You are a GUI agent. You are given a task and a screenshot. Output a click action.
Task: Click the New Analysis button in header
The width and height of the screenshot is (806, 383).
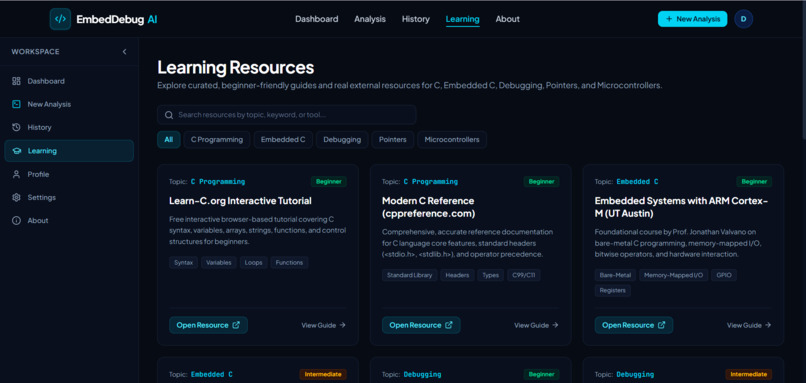692,19
